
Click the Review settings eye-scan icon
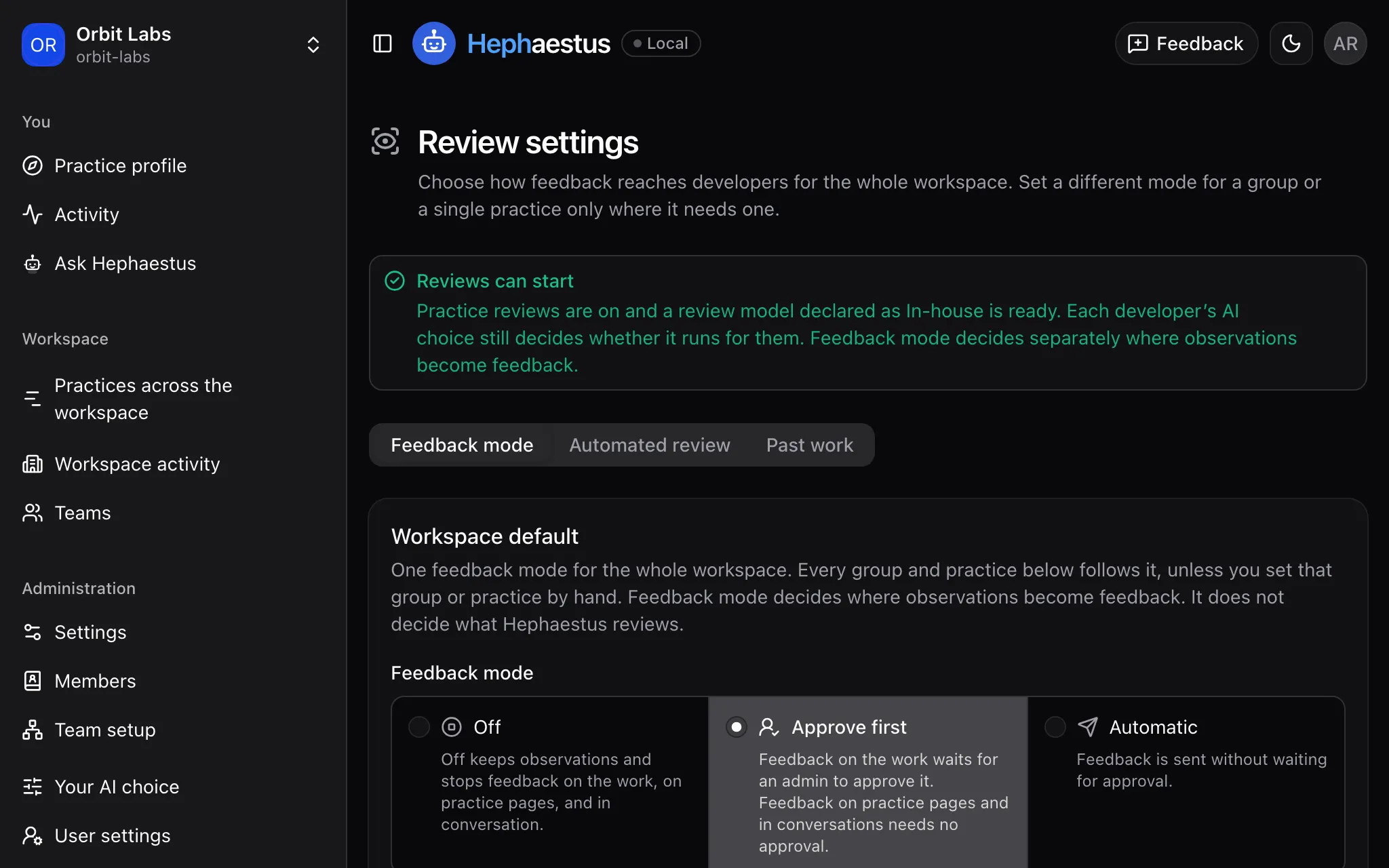pos(385,141)
